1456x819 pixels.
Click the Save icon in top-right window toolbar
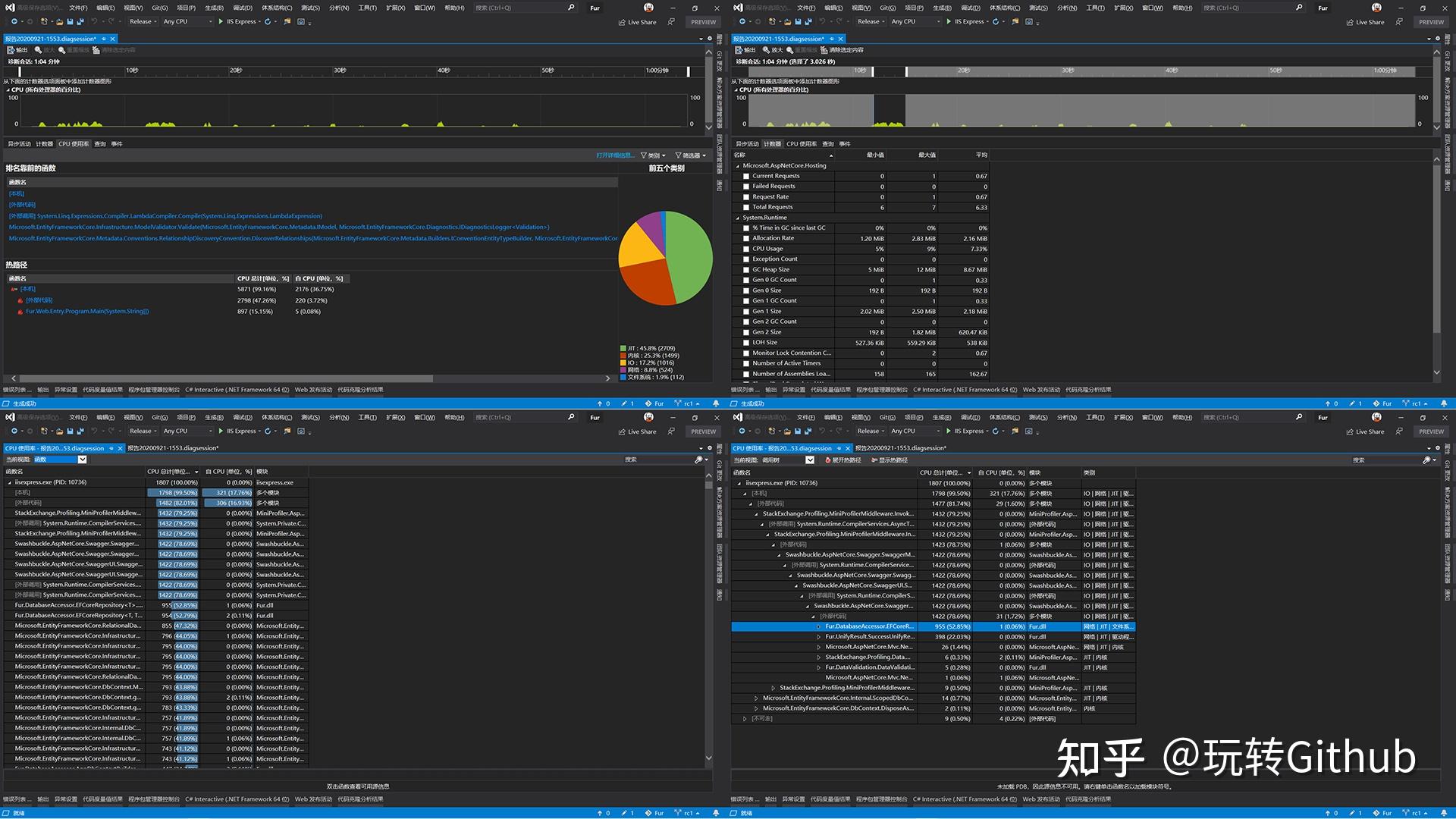point(798,22)
